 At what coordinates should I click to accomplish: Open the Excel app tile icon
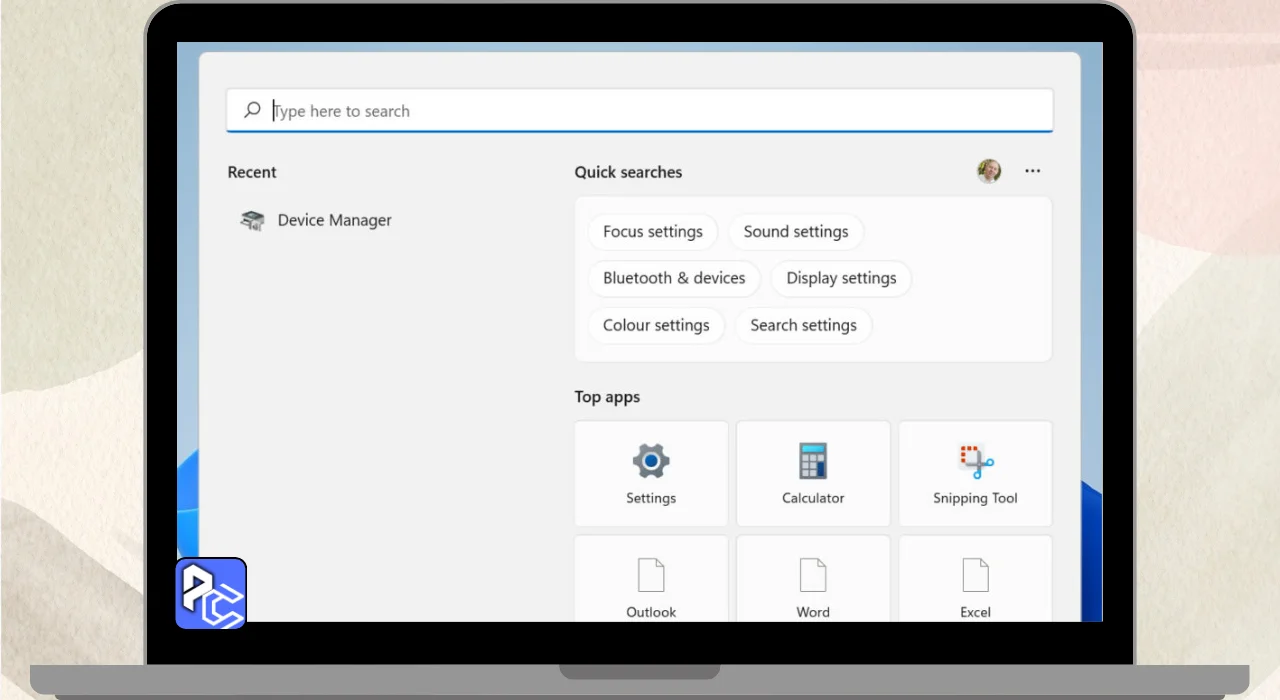coord(975,575)
